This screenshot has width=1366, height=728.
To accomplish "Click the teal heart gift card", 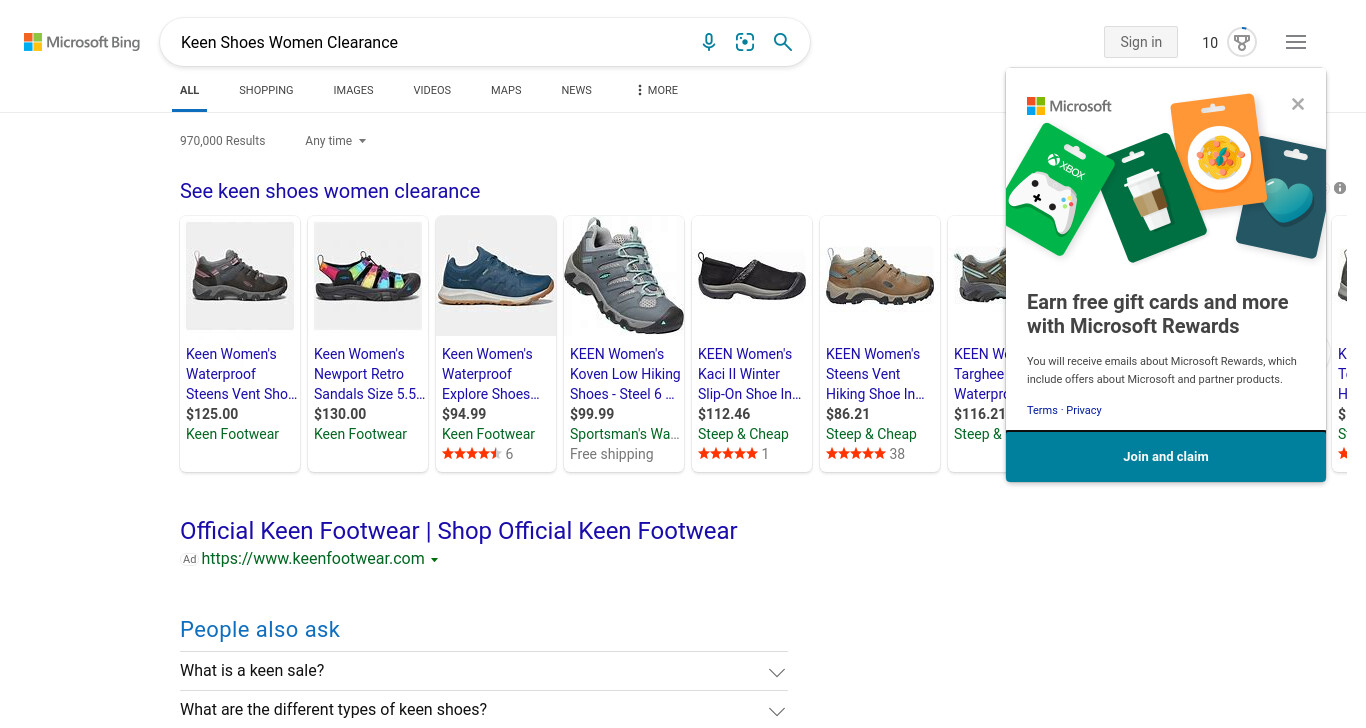I will 1283,198.
